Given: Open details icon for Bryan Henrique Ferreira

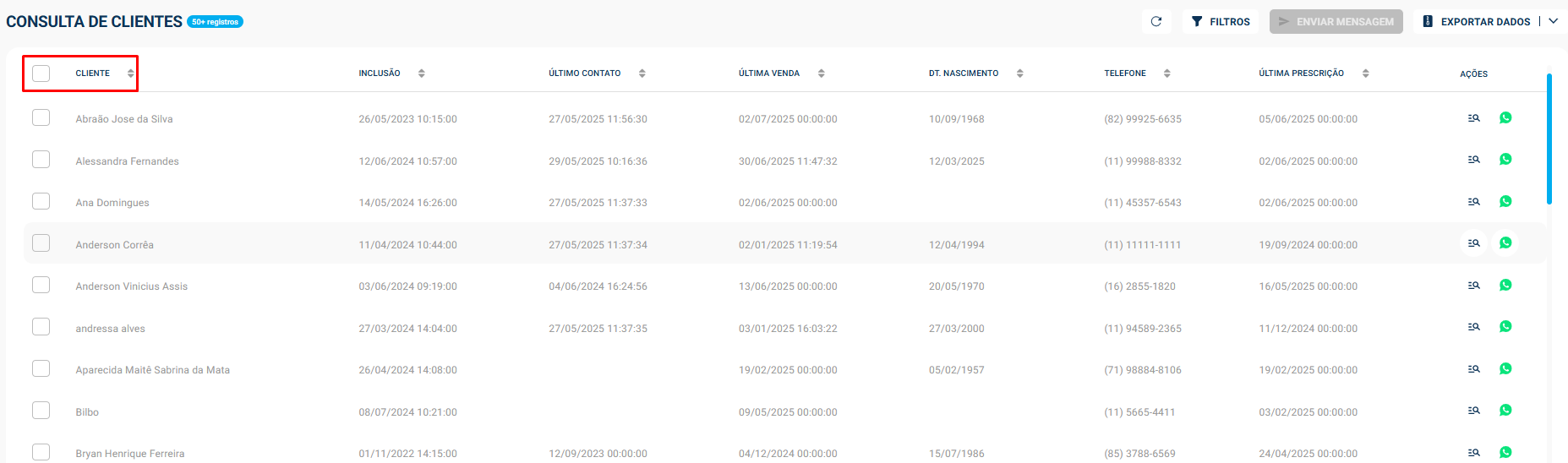Looking at the screenshot, I should pos(1474,453).
